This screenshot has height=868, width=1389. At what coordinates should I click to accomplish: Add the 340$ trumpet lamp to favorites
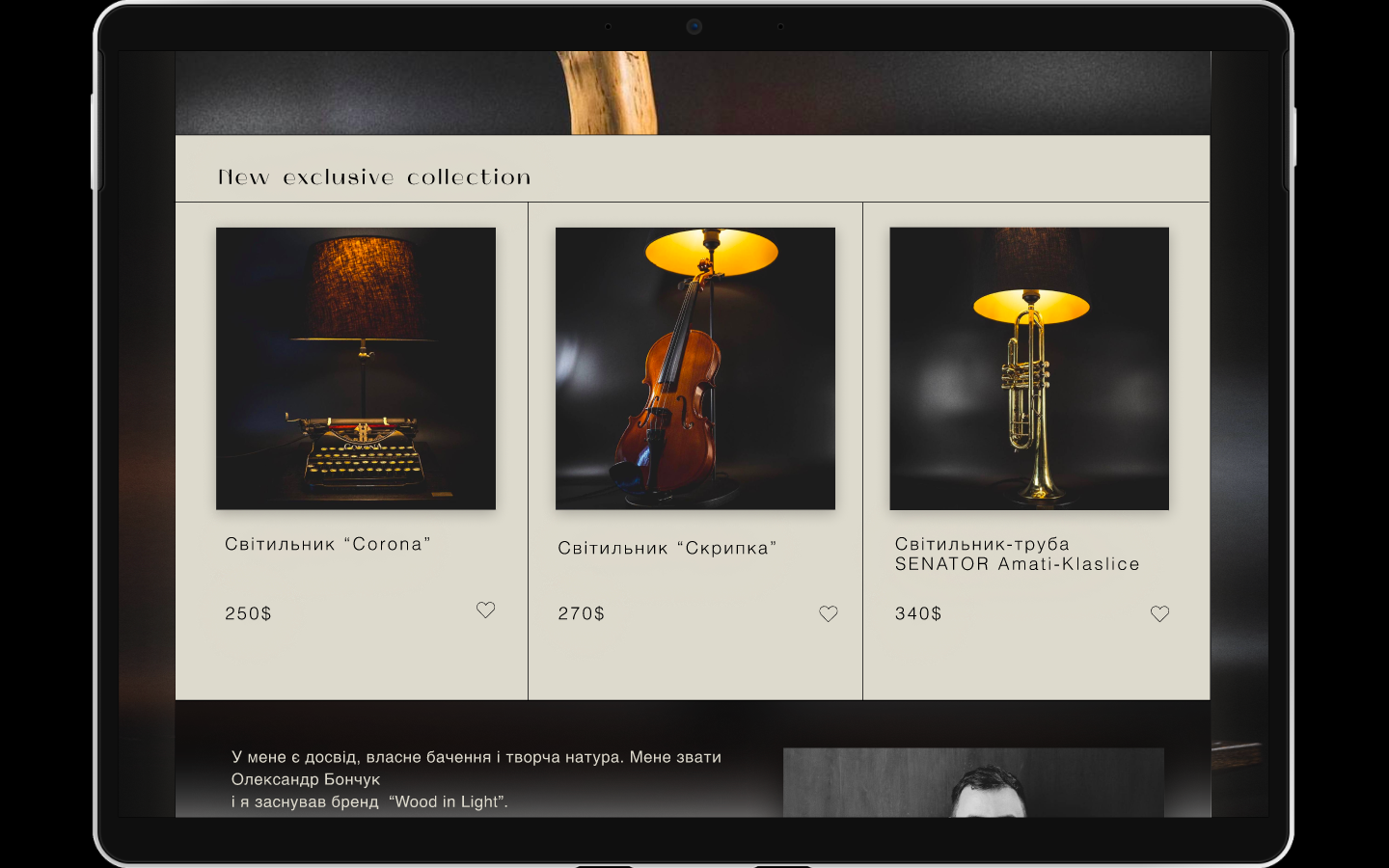point(1159,613)
